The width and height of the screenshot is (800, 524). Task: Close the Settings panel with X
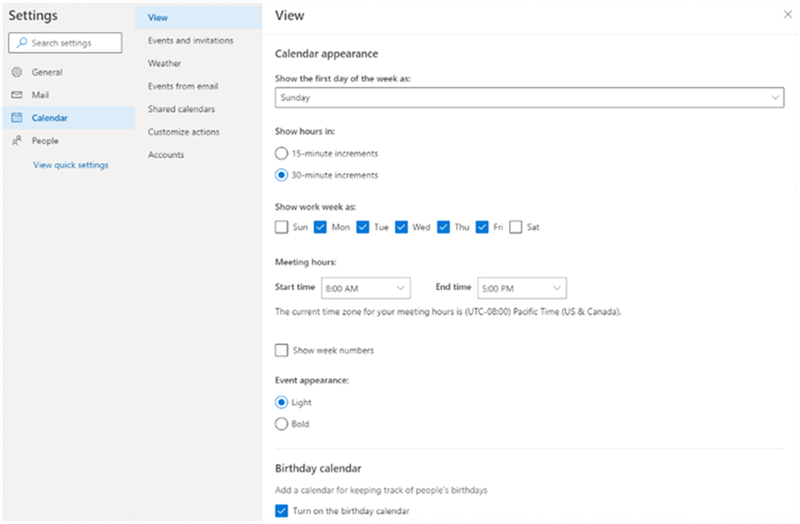click(788, 15)
